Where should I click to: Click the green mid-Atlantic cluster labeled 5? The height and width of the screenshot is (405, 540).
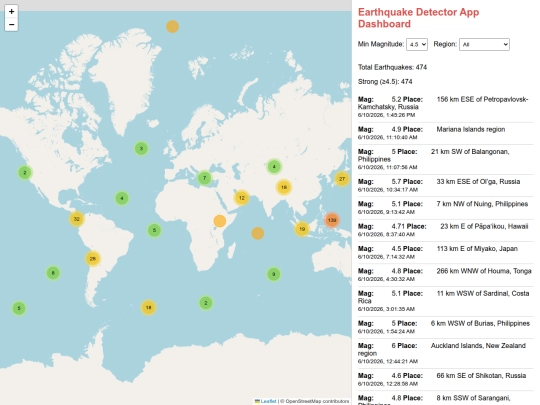point(154,230)
